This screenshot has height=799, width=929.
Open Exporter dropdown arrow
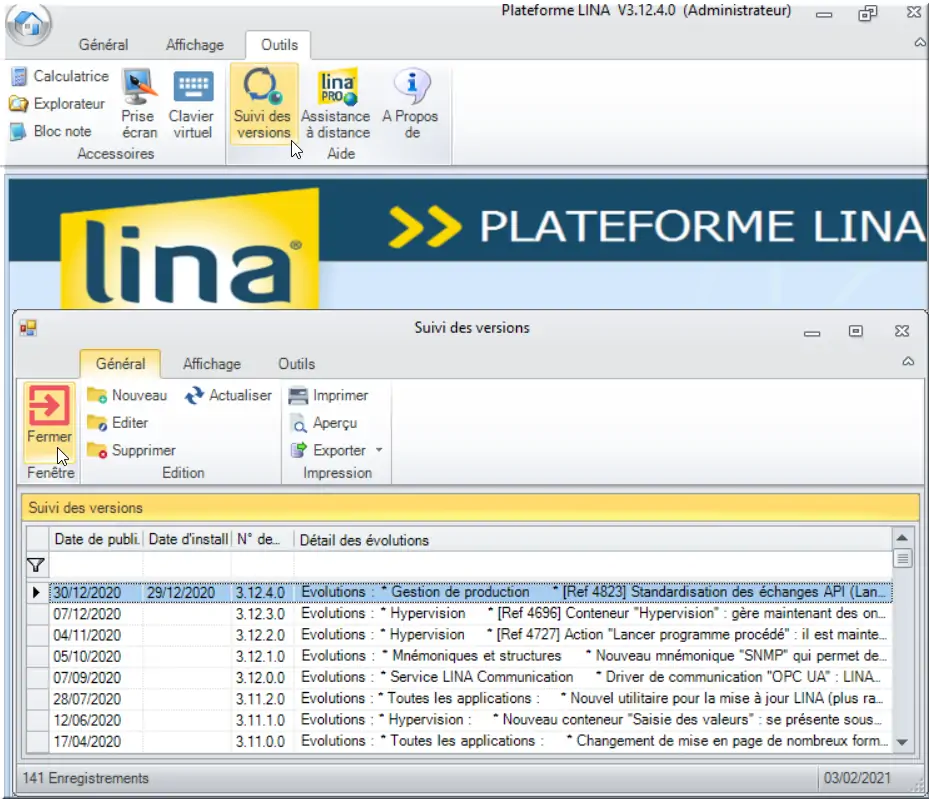pyautogui.click(x=379, y=451)
